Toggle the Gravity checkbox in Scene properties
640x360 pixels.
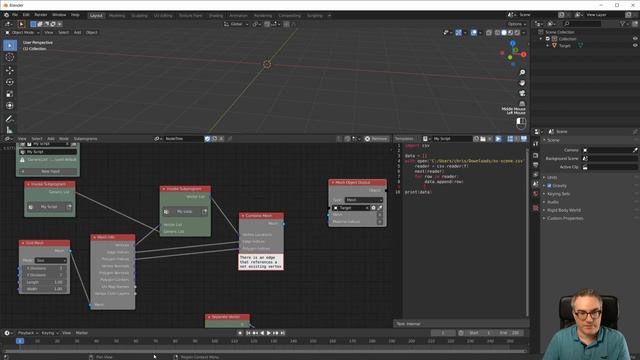tap(549, 186)
